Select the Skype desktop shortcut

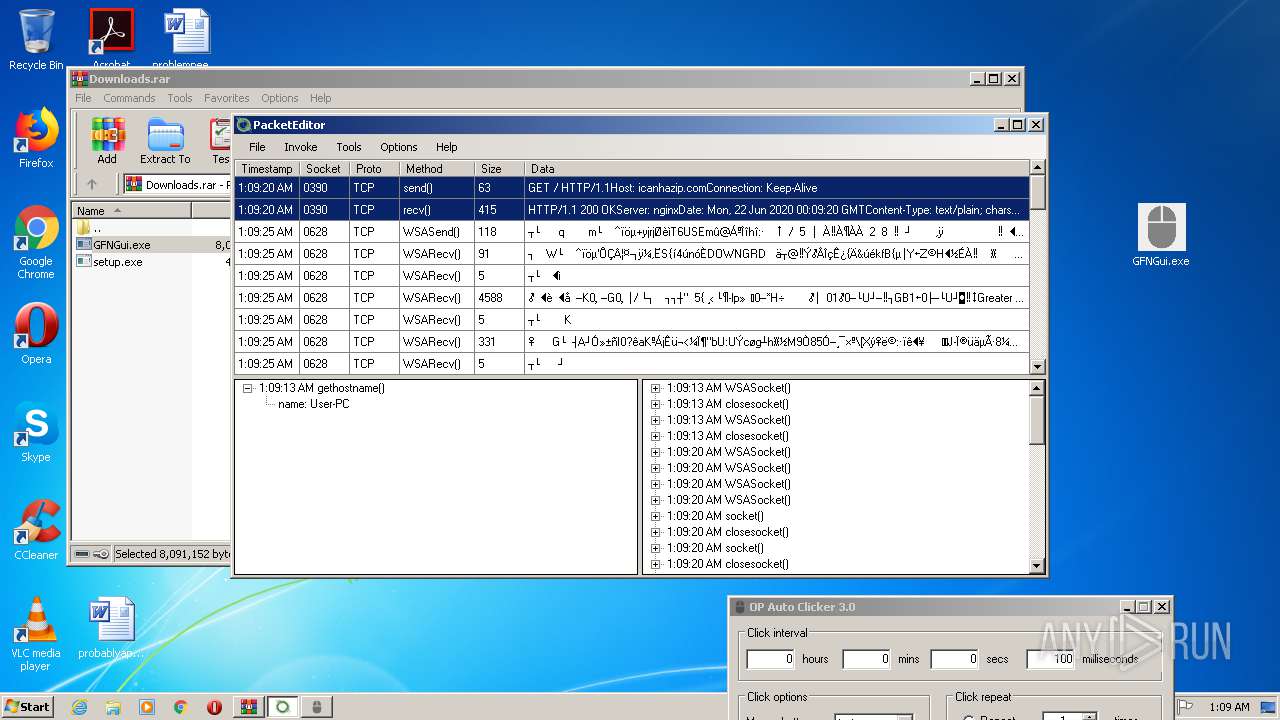[x=36, y=432]
